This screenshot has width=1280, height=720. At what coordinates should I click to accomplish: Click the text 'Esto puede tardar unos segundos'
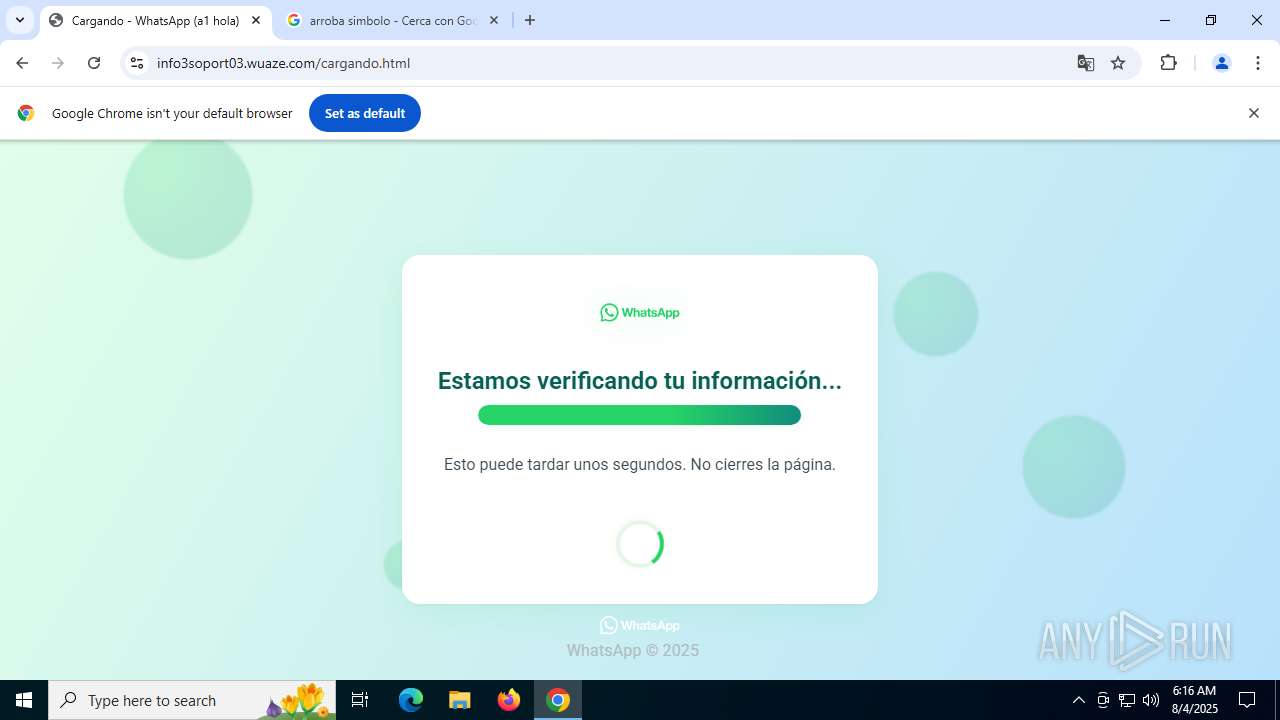[x=563, y=464]
